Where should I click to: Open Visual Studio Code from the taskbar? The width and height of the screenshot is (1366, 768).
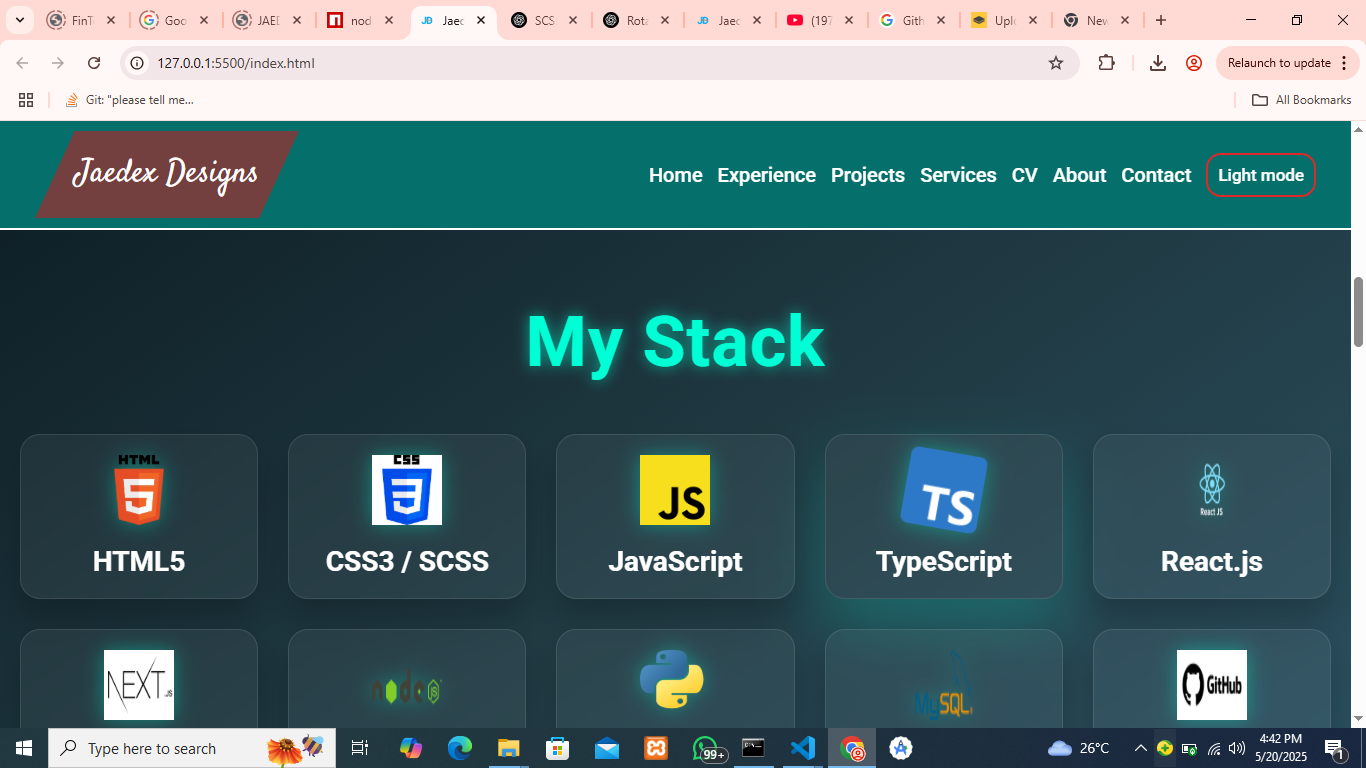[x=802, y=748]
